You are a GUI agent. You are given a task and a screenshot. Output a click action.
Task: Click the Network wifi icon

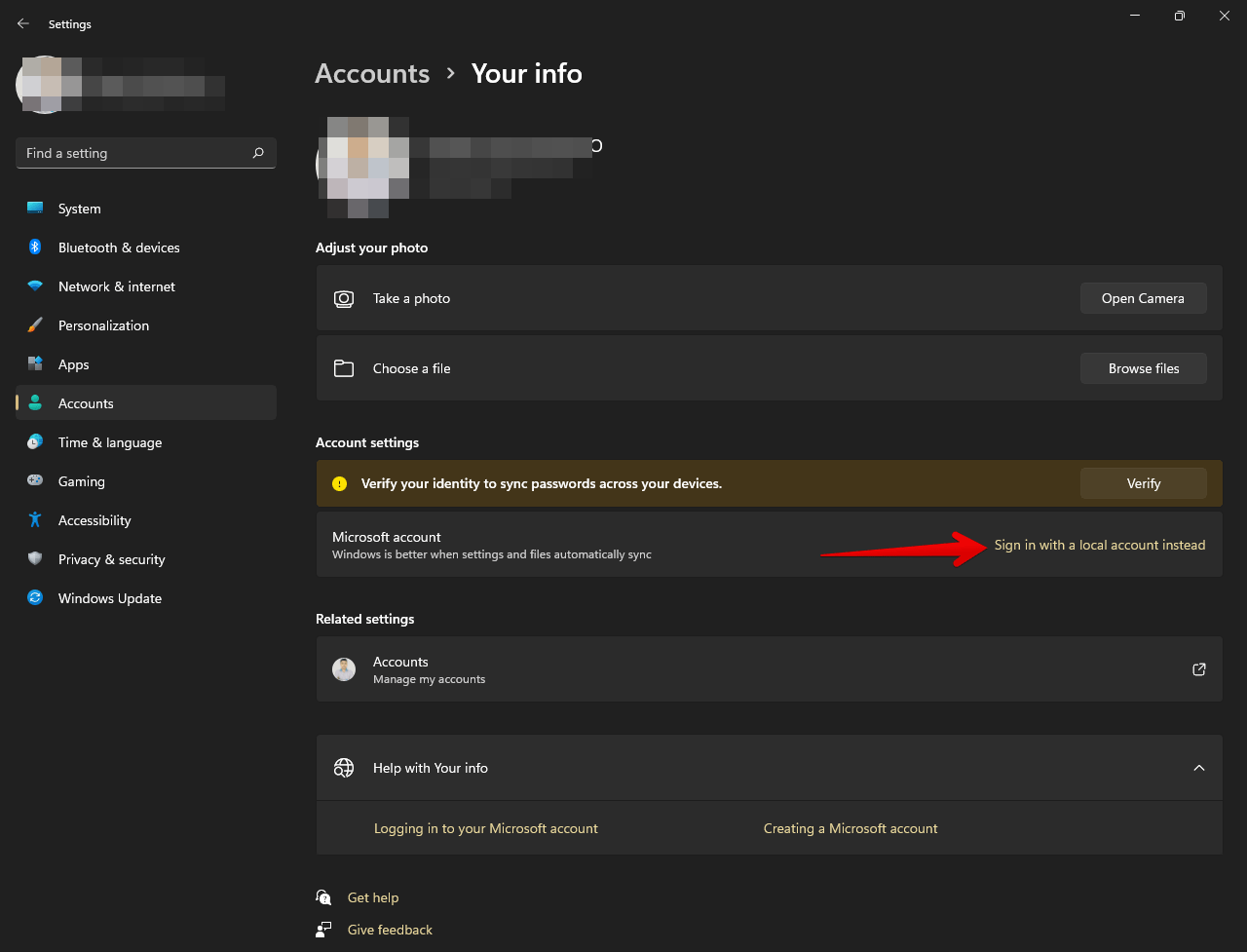pyautogui.click(x=35, y=286)
